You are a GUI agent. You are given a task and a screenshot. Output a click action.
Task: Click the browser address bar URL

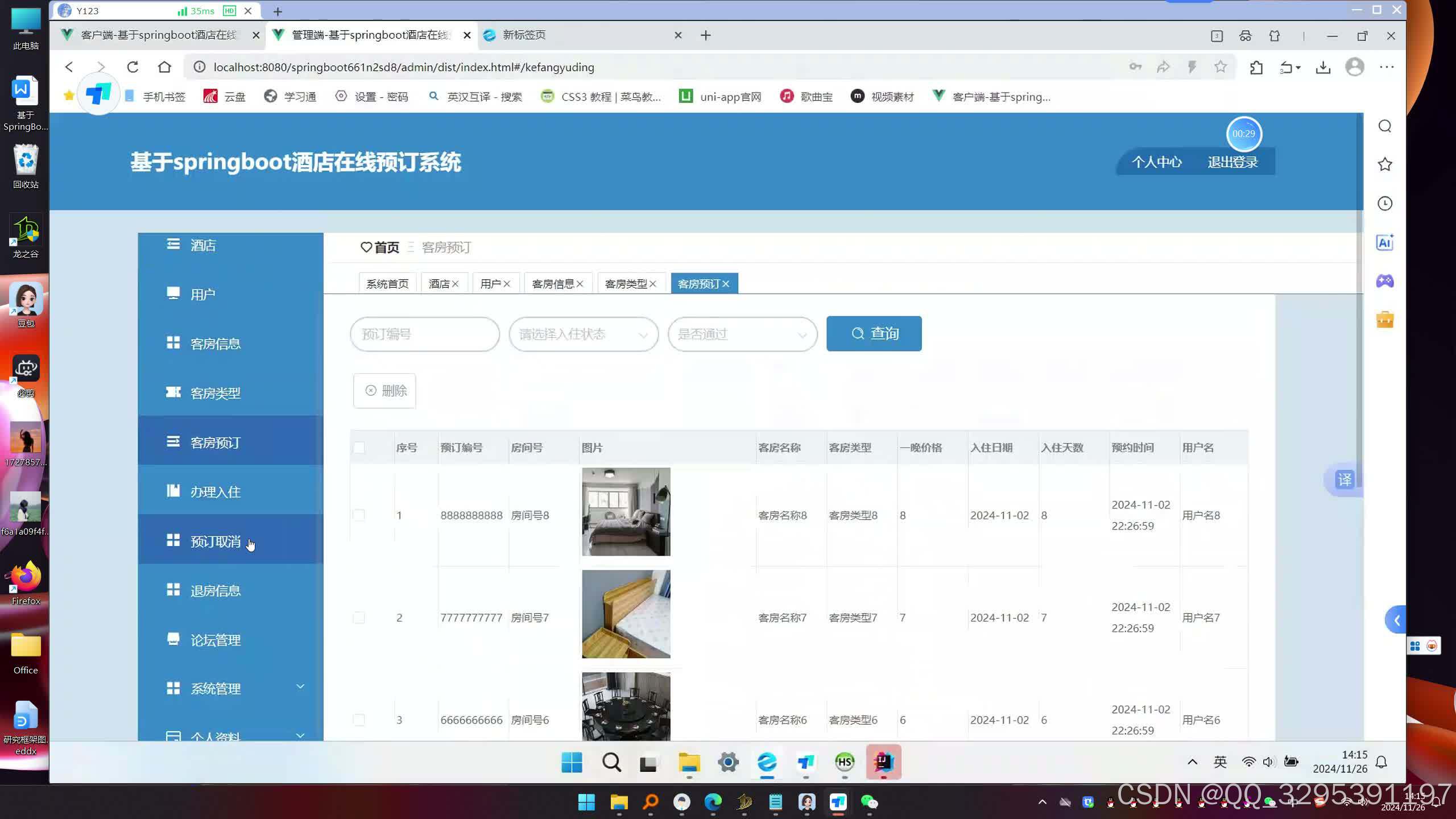404,67
